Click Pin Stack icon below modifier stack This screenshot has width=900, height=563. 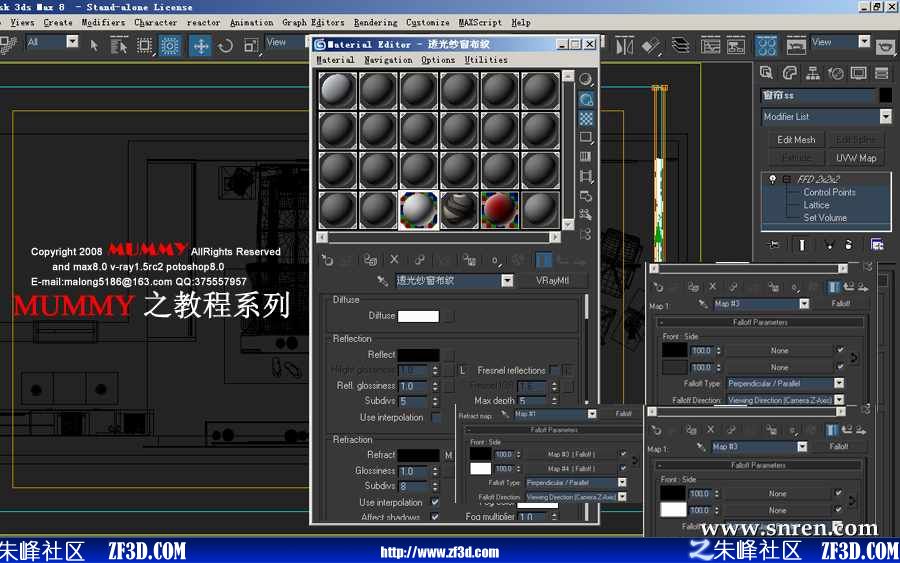point(773,245)
